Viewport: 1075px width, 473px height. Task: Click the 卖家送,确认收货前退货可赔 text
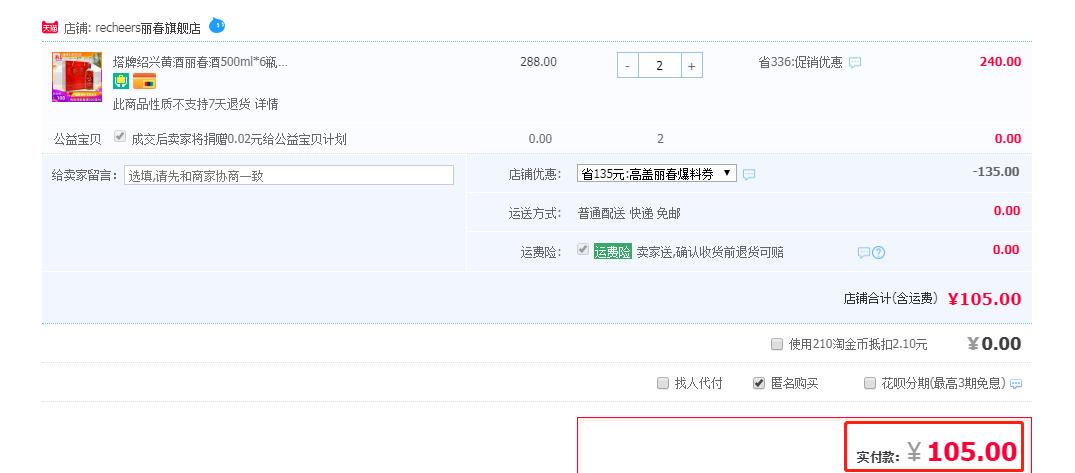[x=710, y=252]
